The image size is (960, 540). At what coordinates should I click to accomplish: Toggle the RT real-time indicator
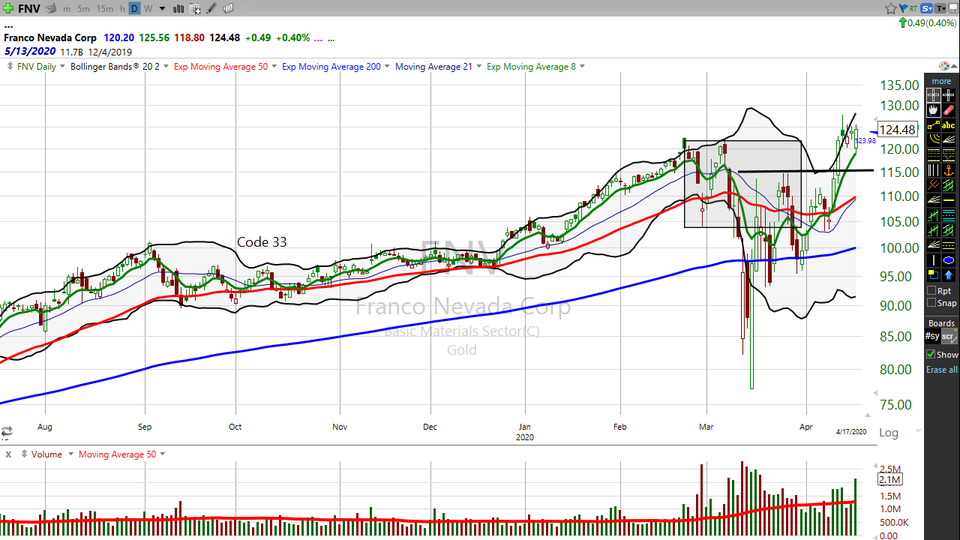pyautogui.click(x=913, y=8)
